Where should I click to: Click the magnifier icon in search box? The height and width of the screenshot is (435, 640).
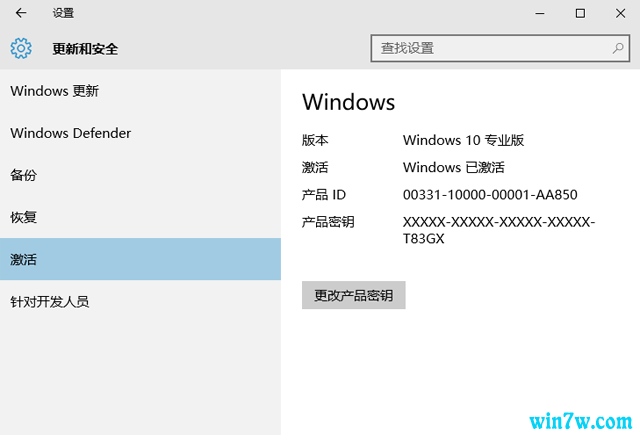point(618,47)
